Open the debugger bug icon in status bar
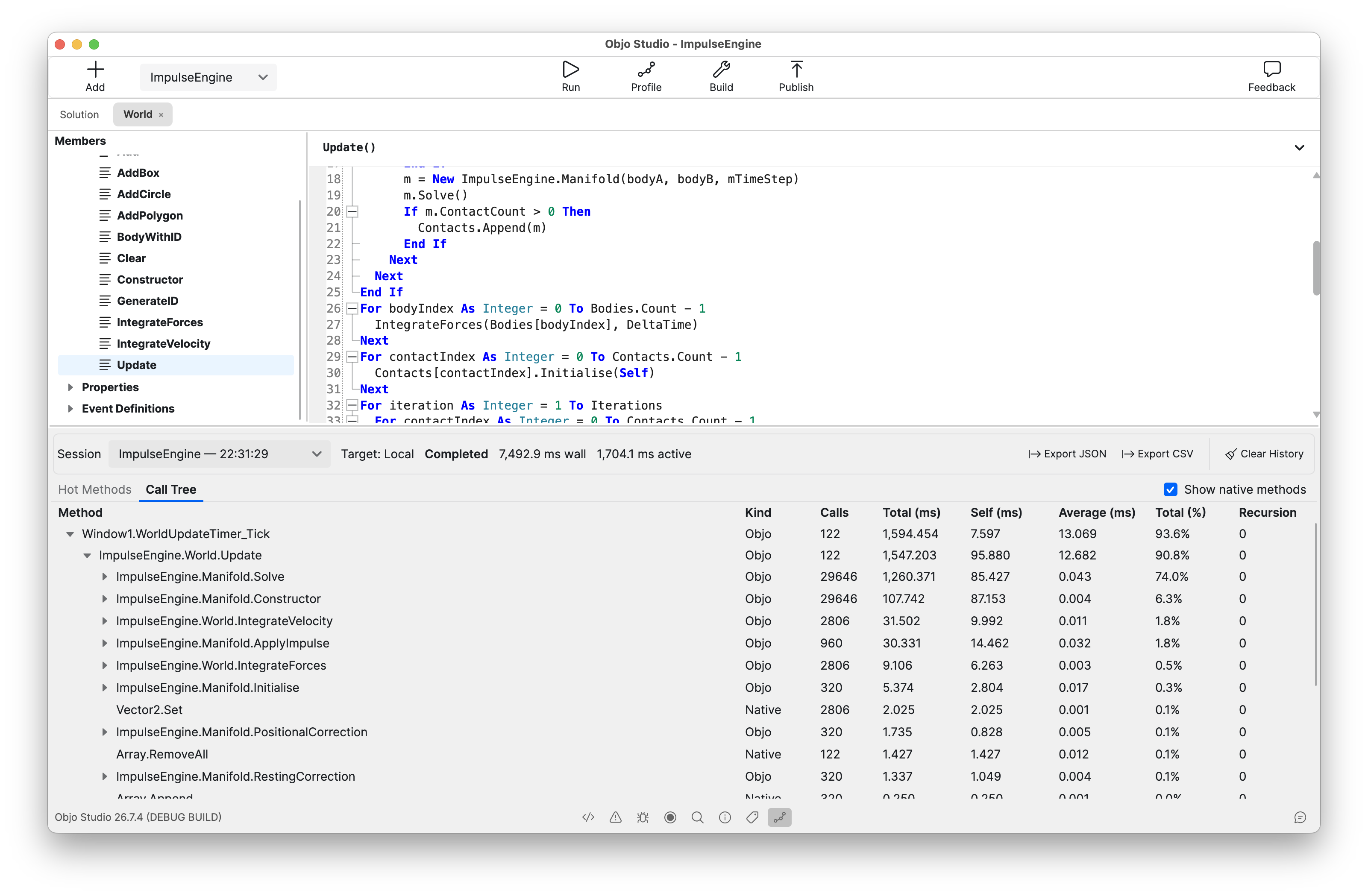This screenshot has width=1368, height=896. tap(643, 817)
